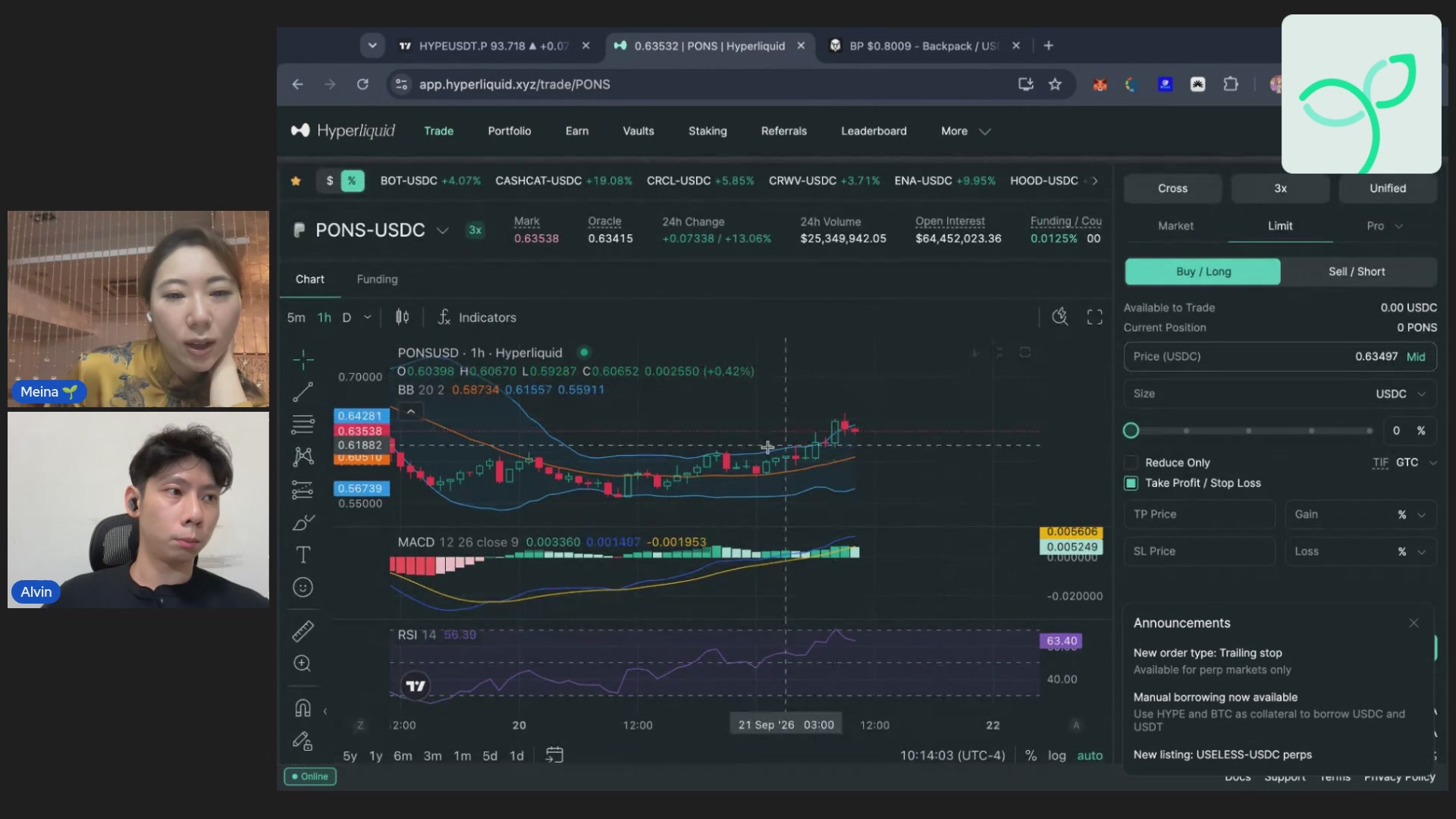Click the order size slider handle
1456x819 pixels.
pos(1131,431)
